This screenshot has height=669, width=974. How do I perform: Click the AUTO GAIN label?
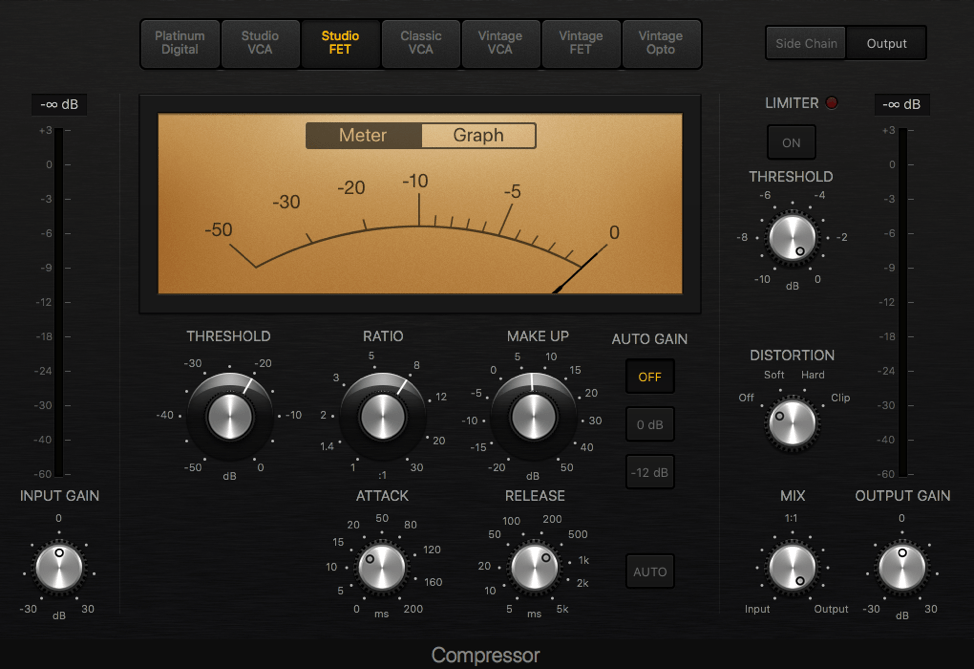(650, 339)
